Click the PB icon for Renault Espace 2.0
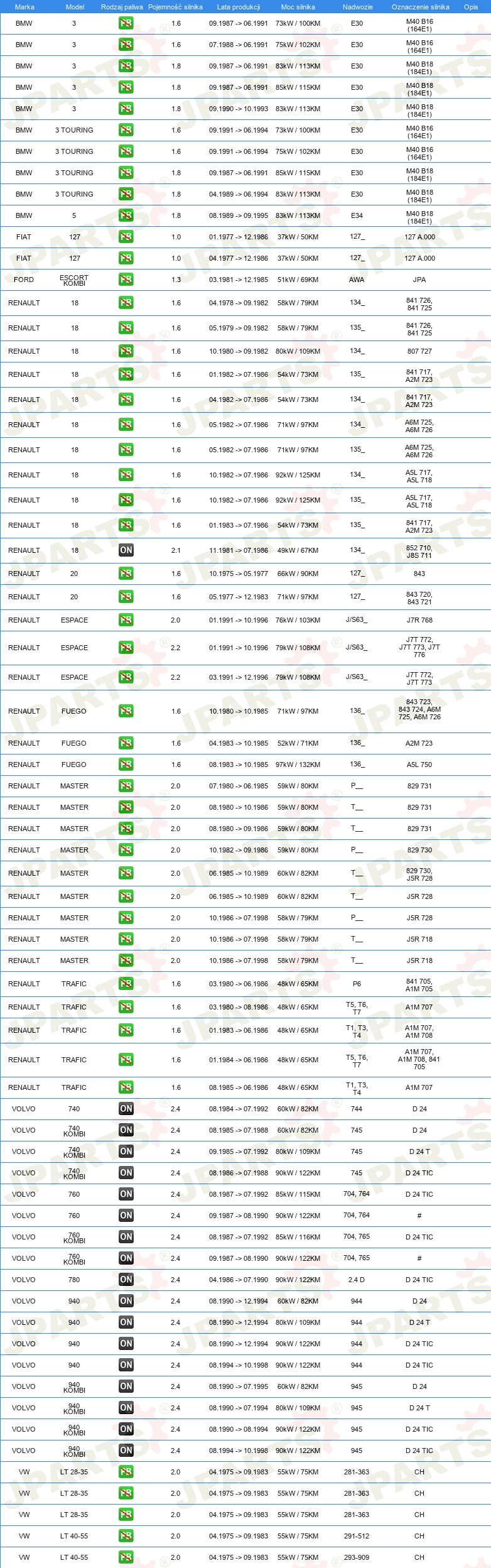 point(126,620)
